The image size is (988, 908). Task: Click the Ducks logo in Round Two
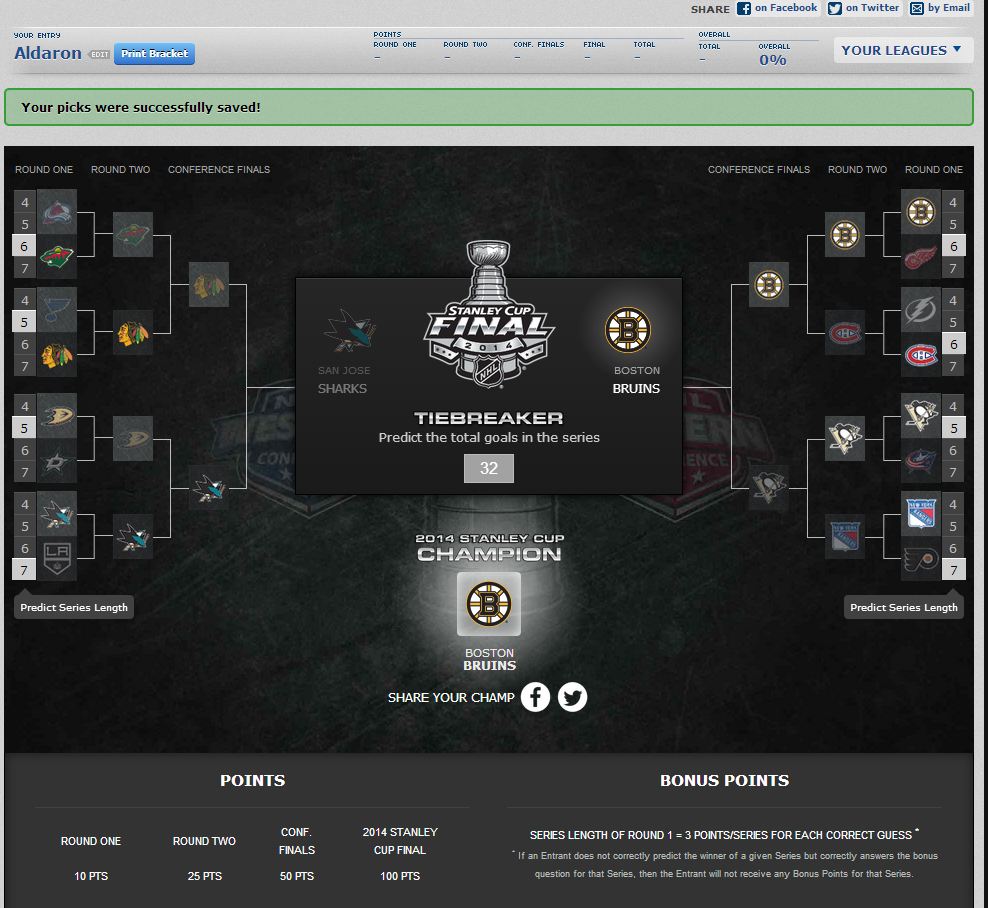pyautogui.click(x=133, y=438)
